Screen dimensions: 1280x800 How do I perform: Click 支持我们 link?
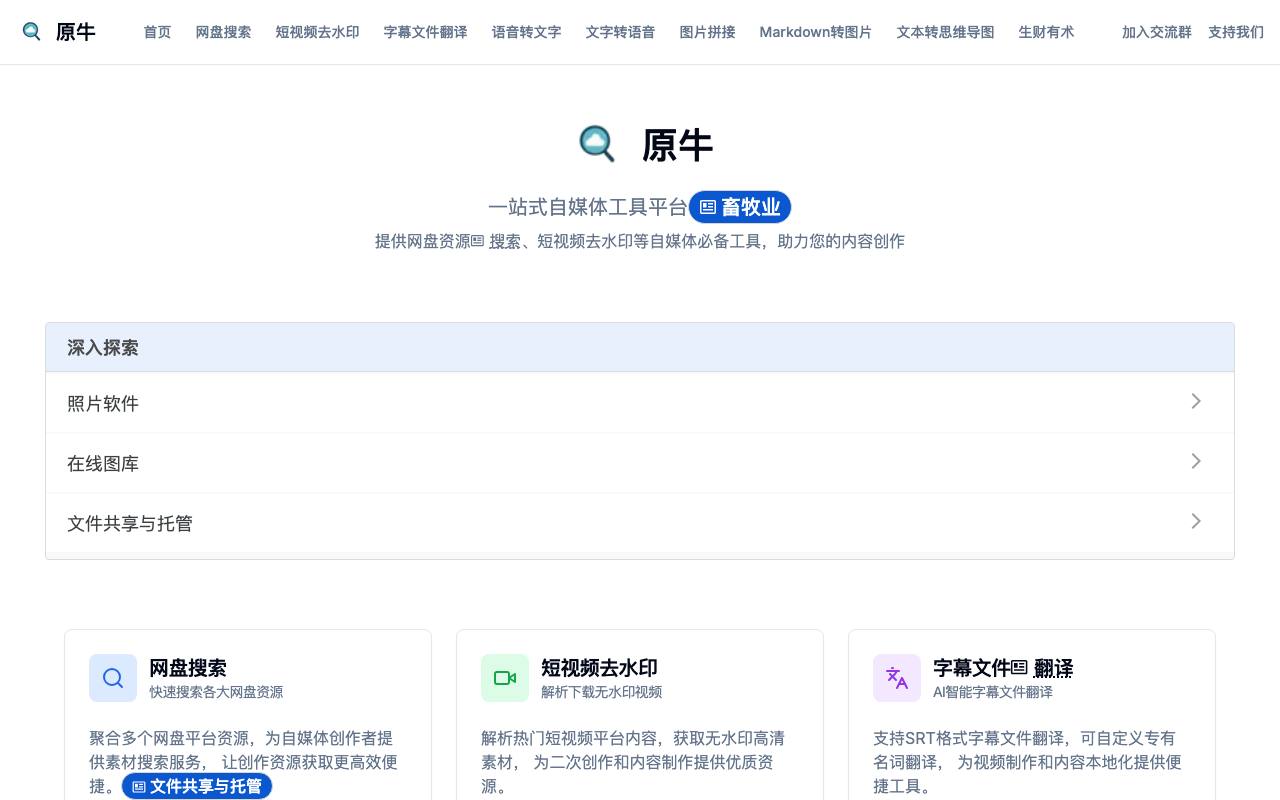pos(1236,32)
